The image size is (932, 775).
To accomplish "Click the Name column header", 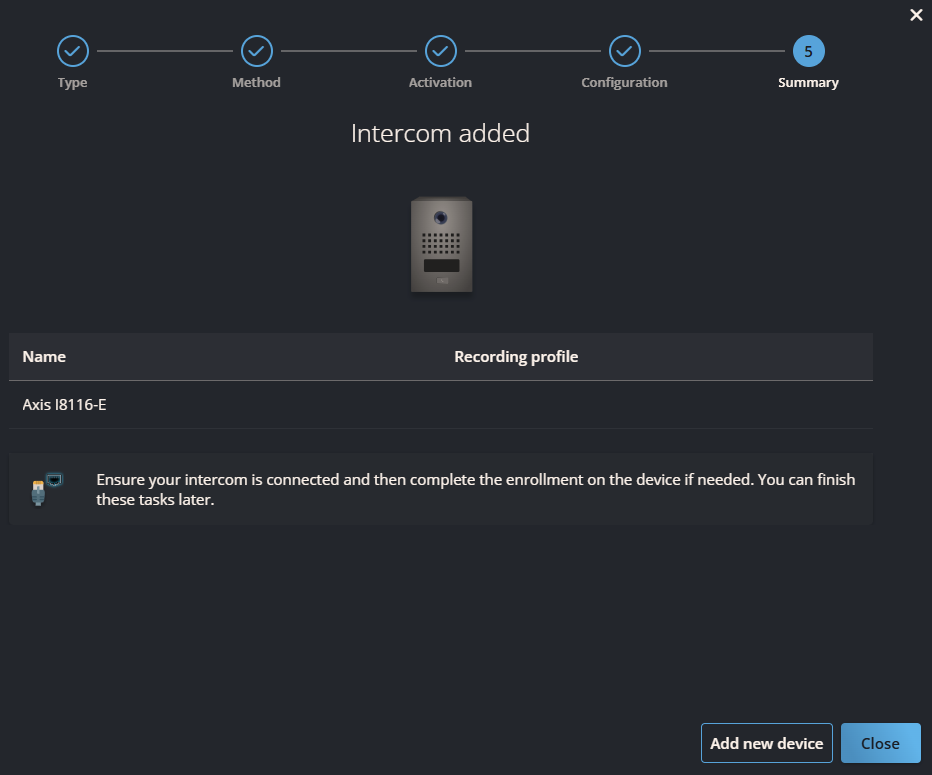I will (x=44, y=357).
